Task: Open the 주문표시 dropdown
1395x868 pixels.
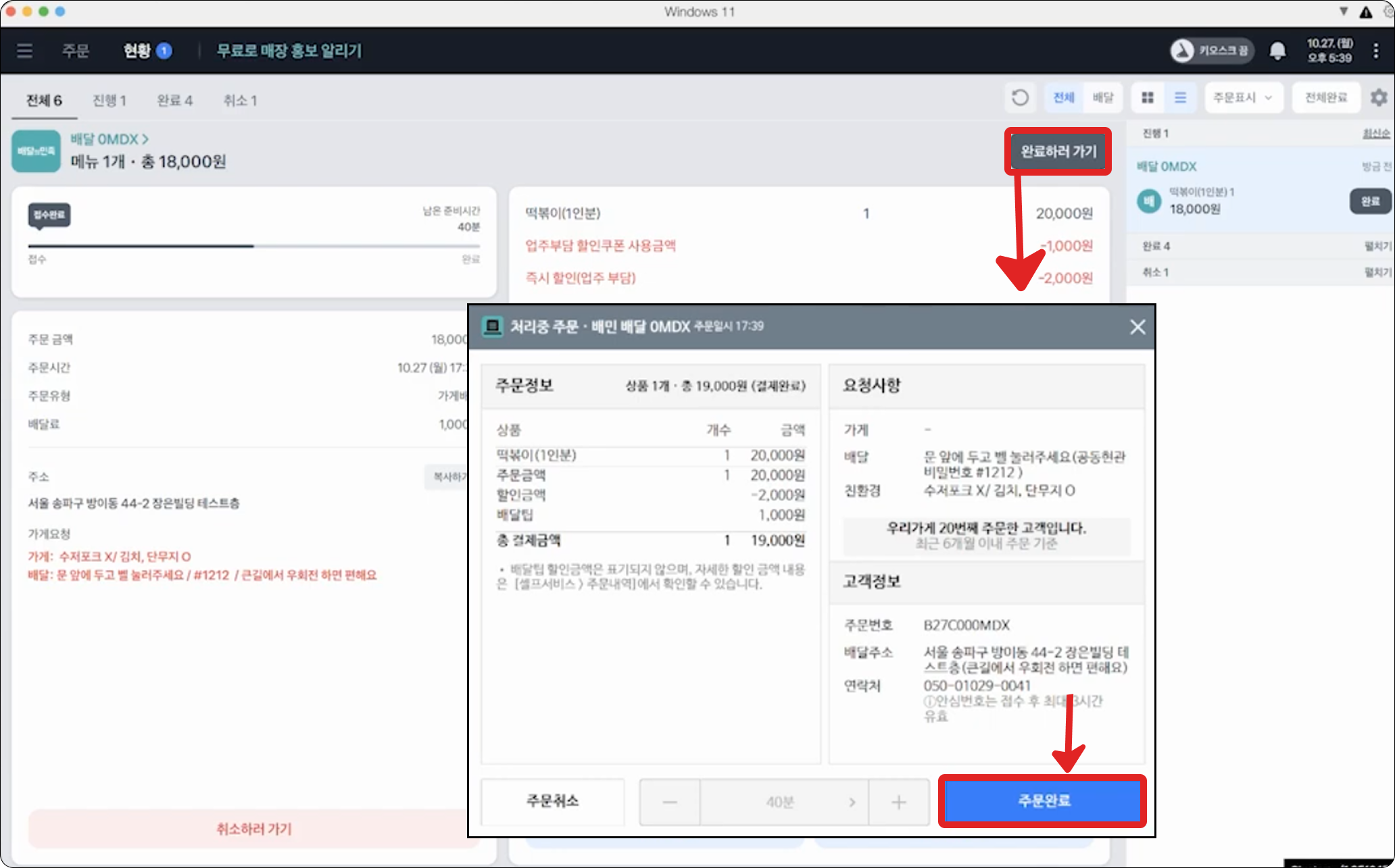Action: click(x=1242, y=98)
